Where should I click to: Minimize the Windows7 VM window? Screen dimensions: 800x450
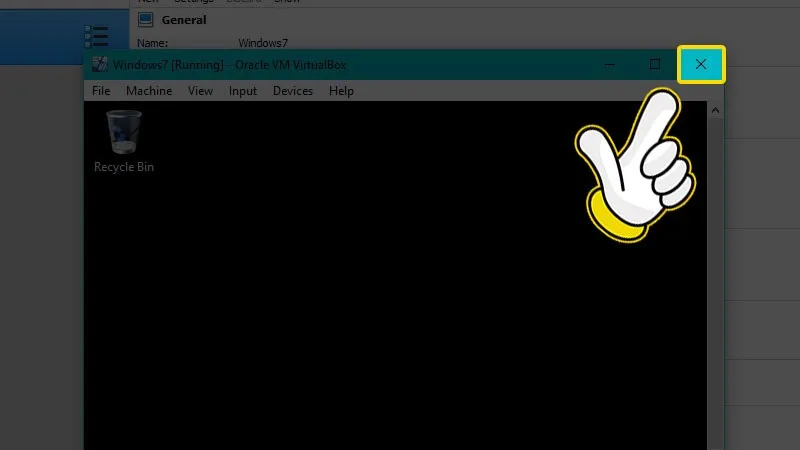pyautogui.click(x=610, y=65)
